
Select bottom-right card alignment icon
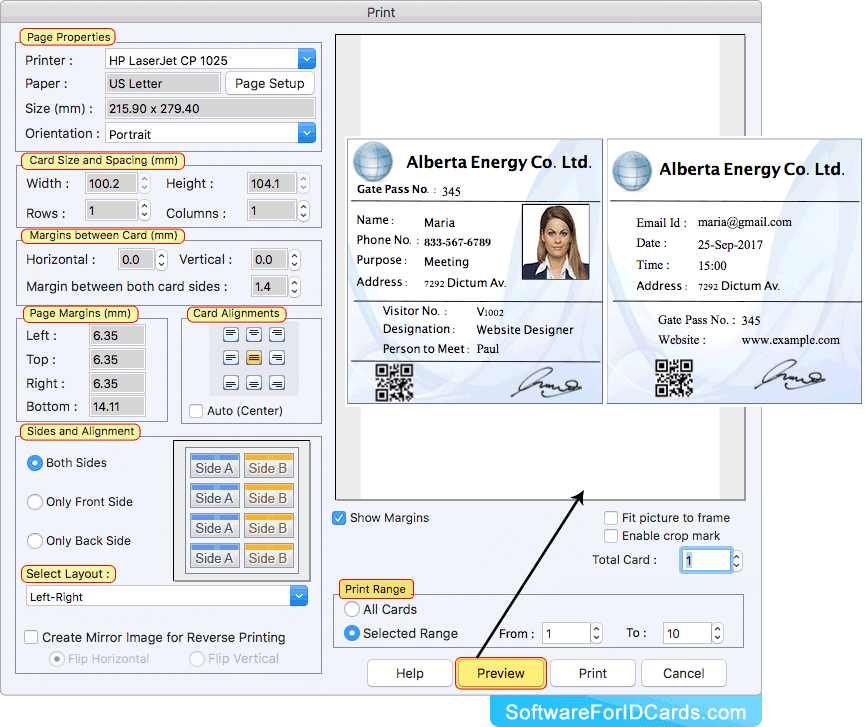click(x=277, y=382)
